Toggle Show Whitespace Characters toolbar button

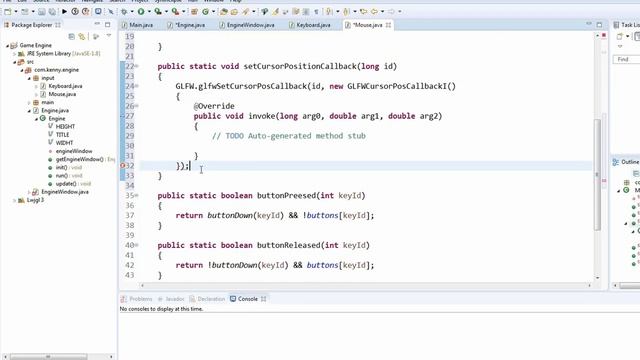point(316,11)
